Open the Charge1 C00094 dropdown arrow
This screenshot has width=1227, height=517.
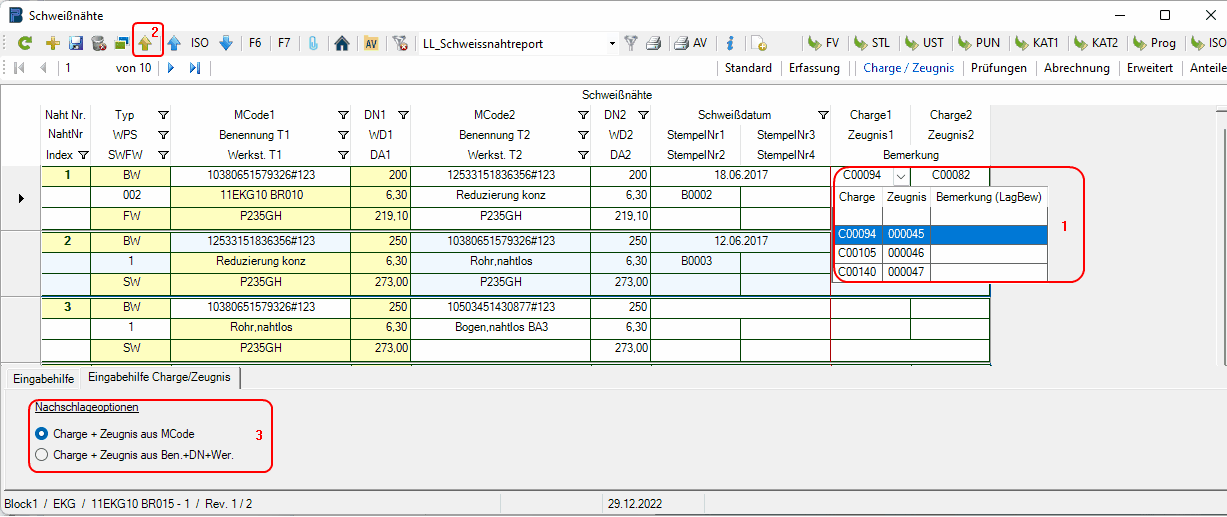901,176
